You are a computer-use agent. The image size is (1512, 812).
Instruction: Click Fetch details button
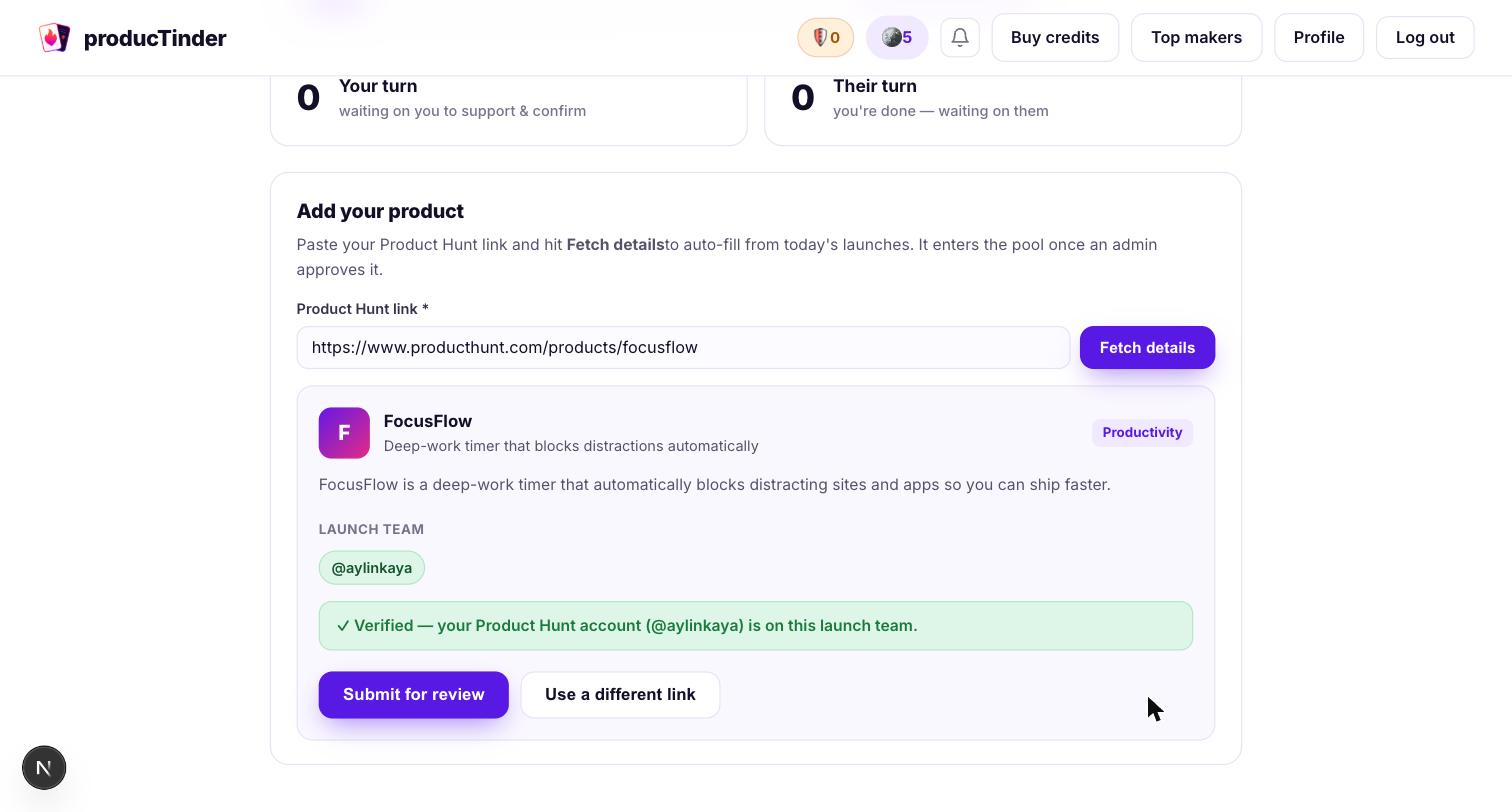pos(1147,348)
